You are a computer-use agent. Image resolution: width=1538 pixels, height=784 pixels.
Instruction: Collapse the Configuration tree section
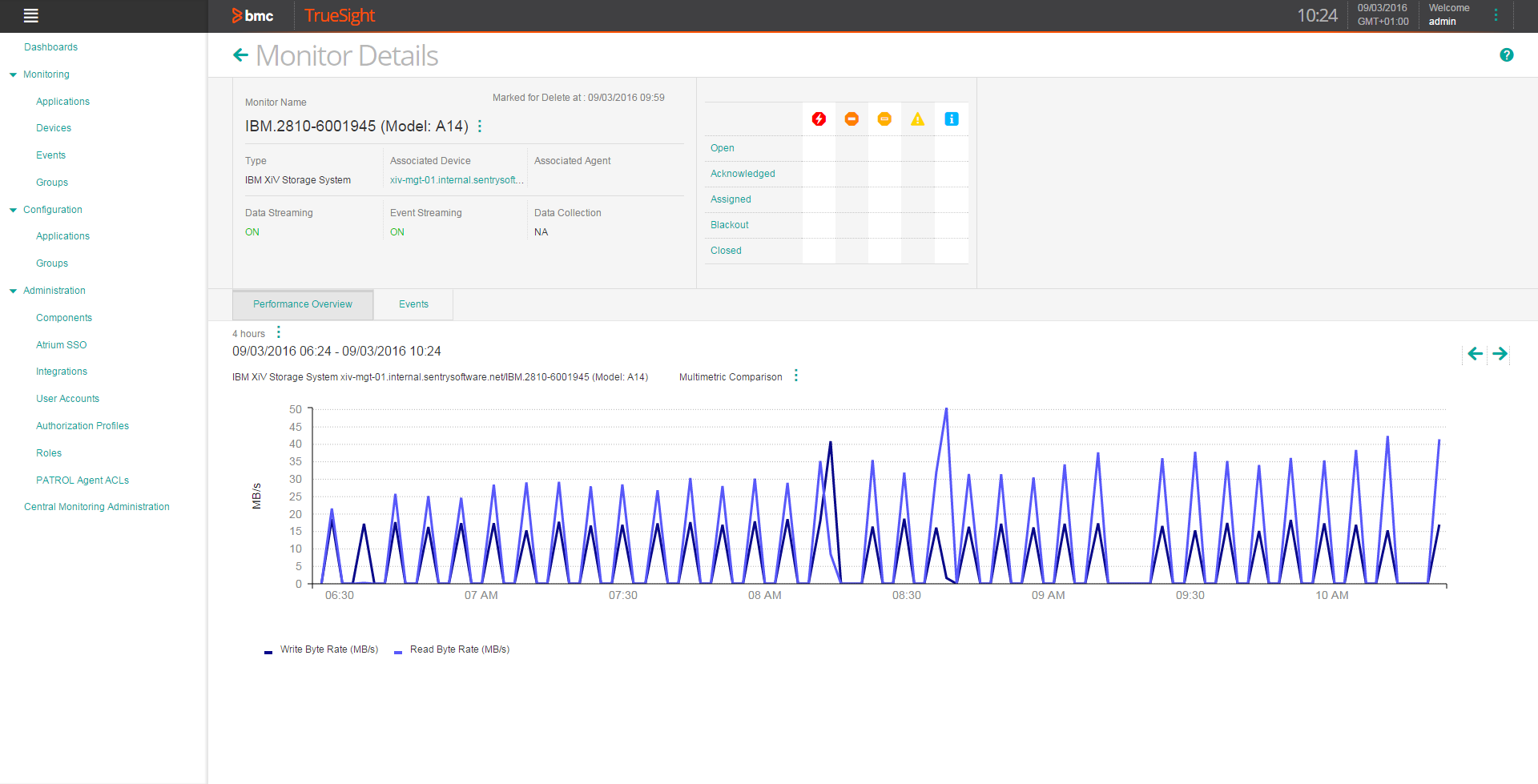pyautogui.click(x=13, y=210)
